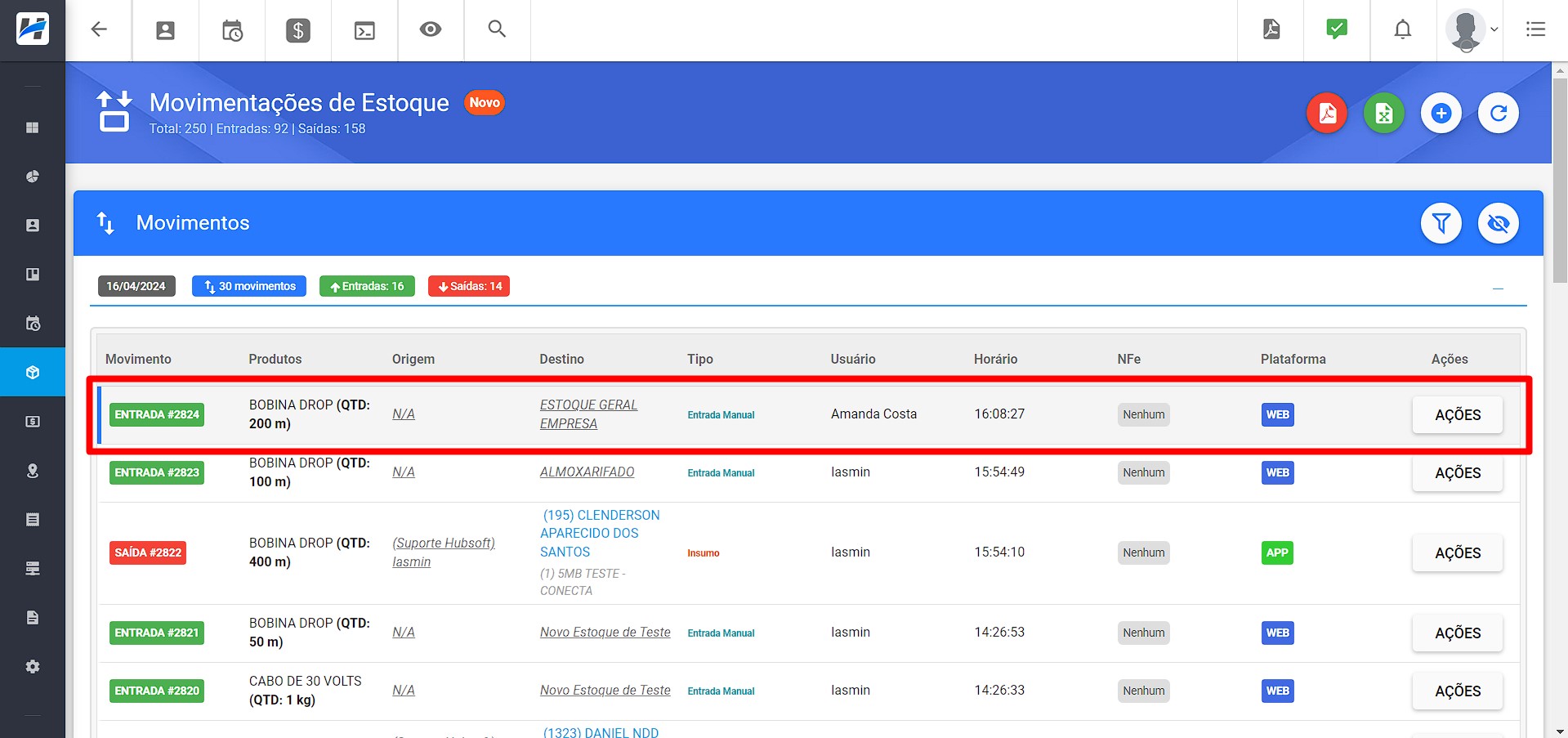Open the terminal console icon
Screen dimensions: 1568x738
364,30
